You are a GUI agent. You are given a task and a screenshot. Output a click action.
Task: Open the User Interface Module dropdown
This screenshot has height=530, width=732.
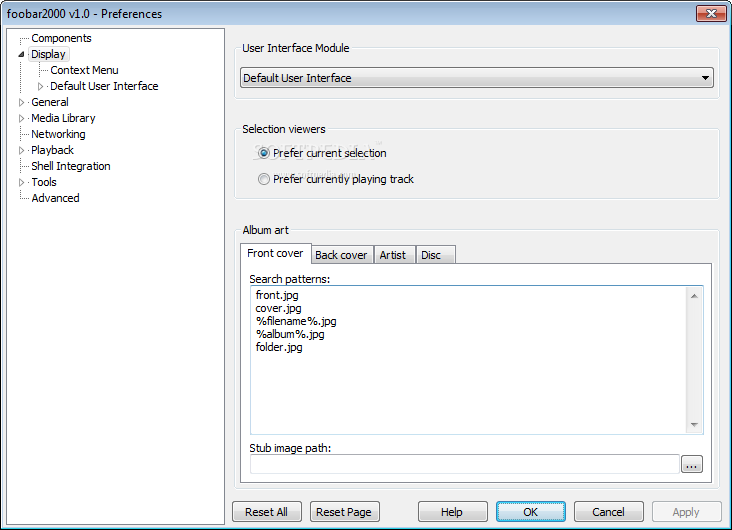(x=477, y=78)
